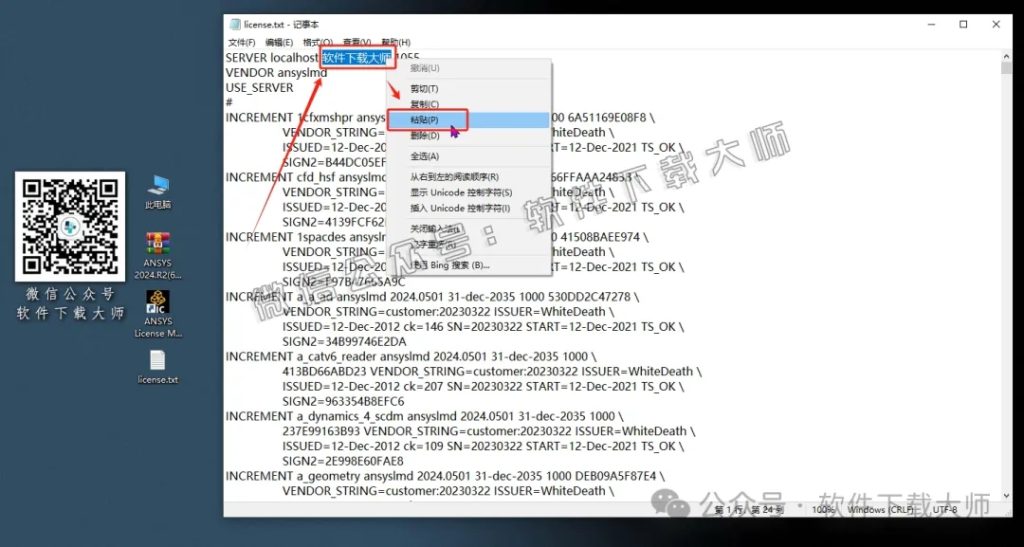Screen dimensions: 1024x547
Task: Maximize the Notepad window
Action: tap(963, 25)
